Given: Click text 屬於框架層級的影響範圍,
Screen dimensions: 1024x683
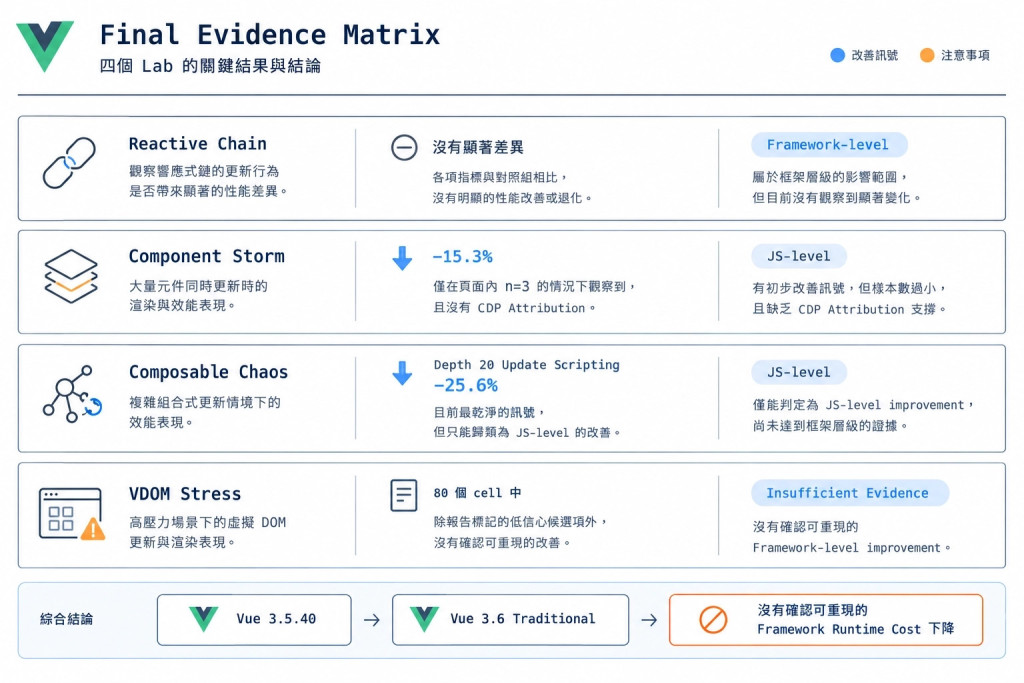Looking at the screenshot, I should (830, 177).
